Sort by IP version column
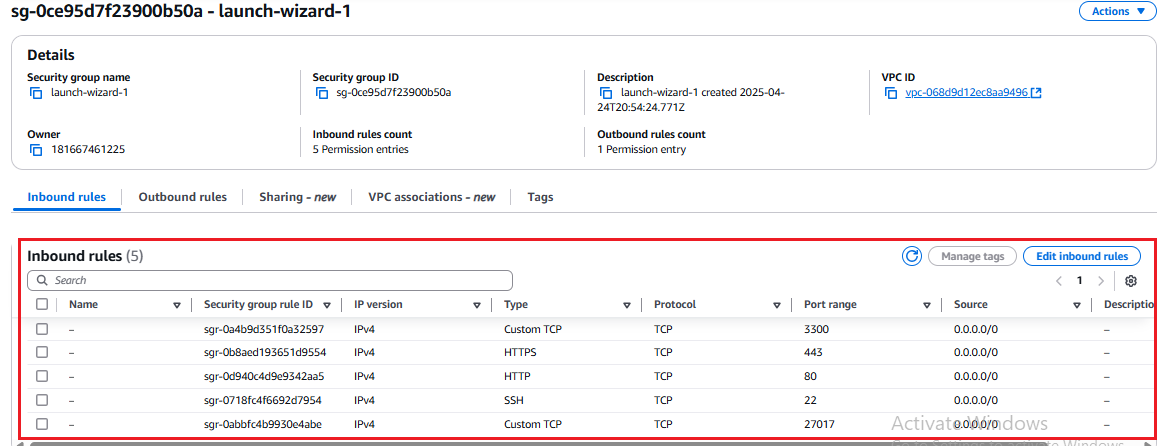 point(476,305)
